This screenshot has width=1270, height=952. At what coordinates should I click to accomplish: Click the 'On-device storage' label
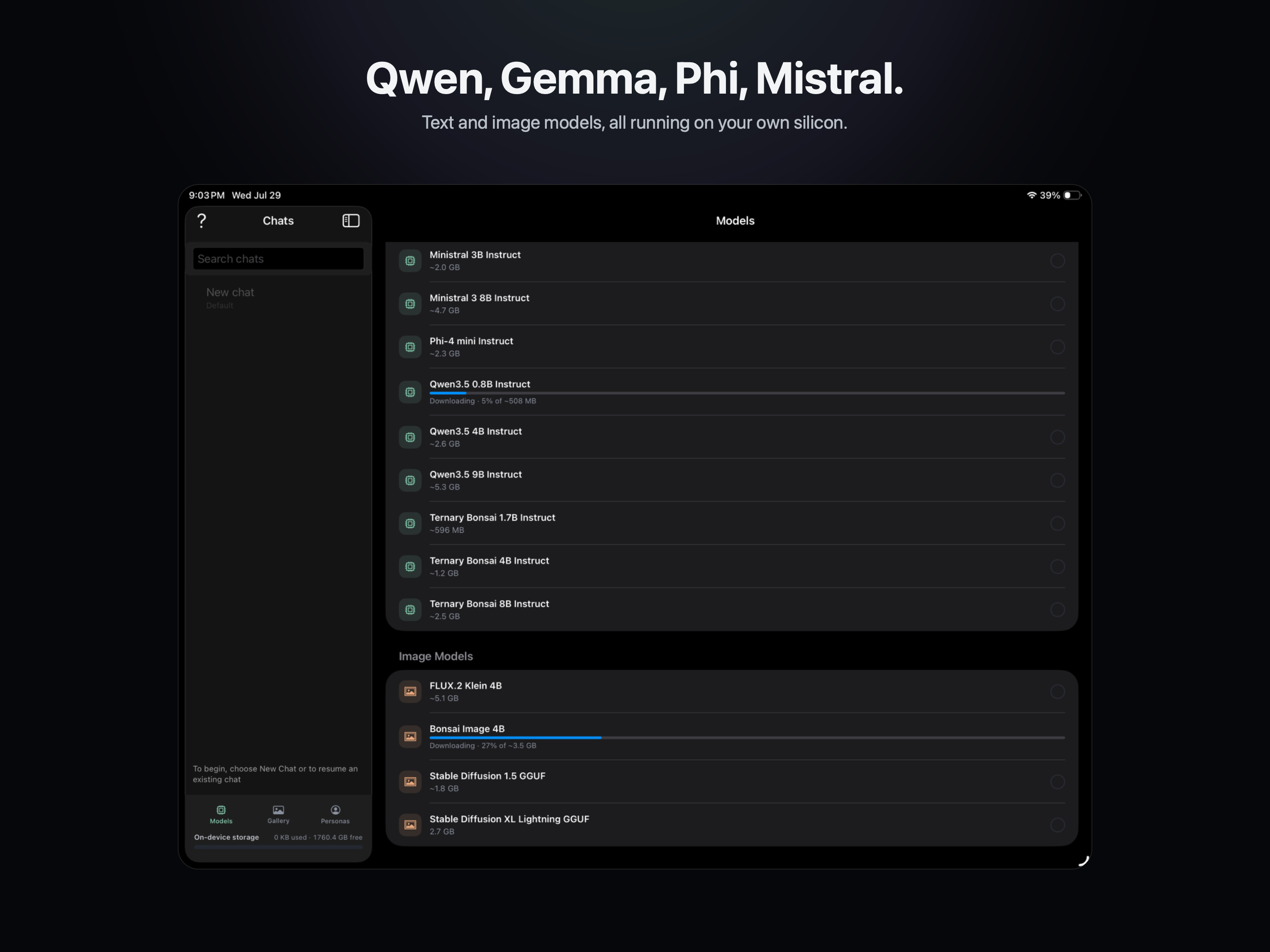(x=226, y=837)
